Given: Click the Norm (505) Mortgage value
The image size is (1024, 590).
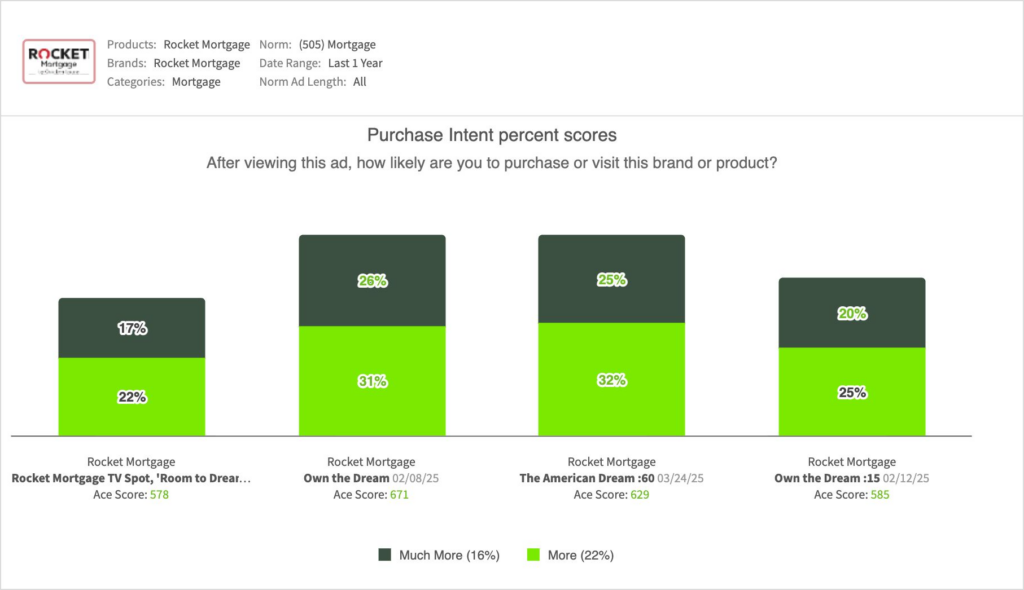Looking at the screenshot, I should (x=337, y=44).
